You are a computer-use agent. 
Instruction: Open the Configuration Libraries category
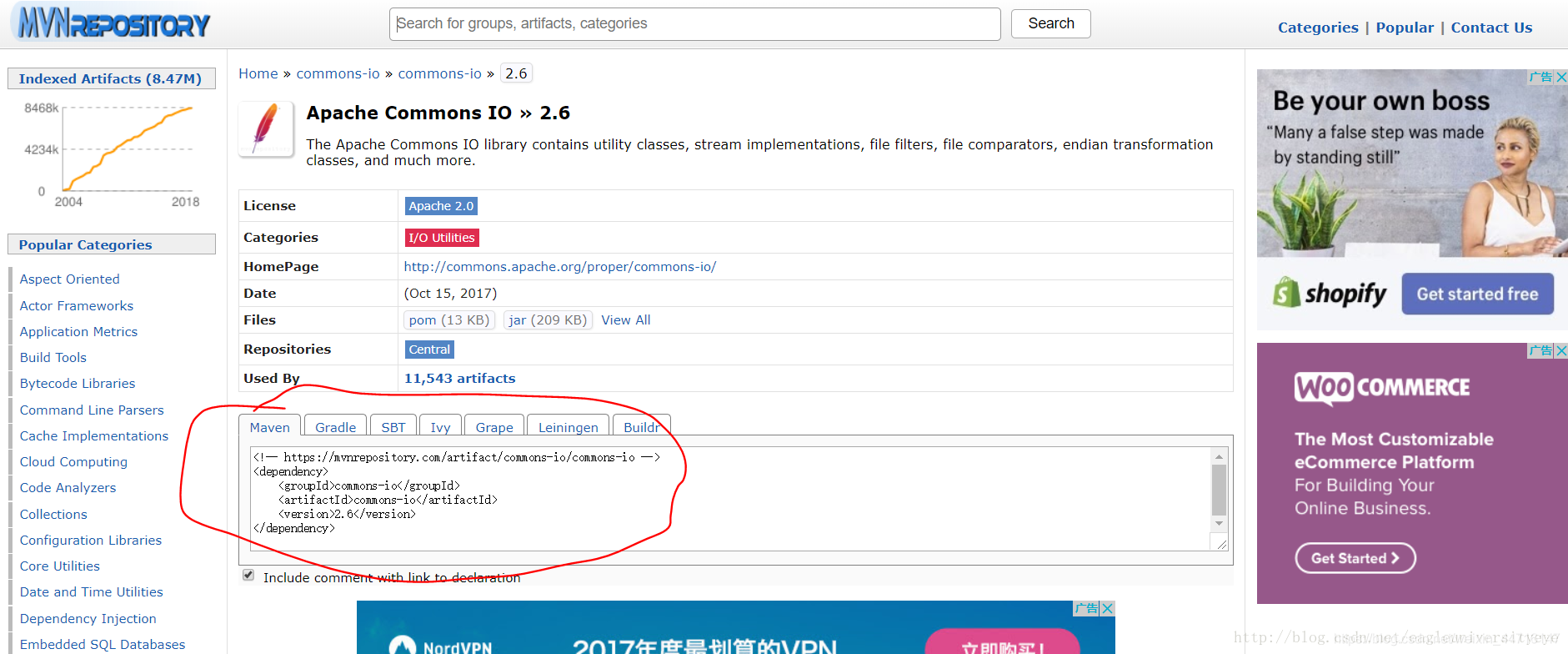tap(91, 541)
